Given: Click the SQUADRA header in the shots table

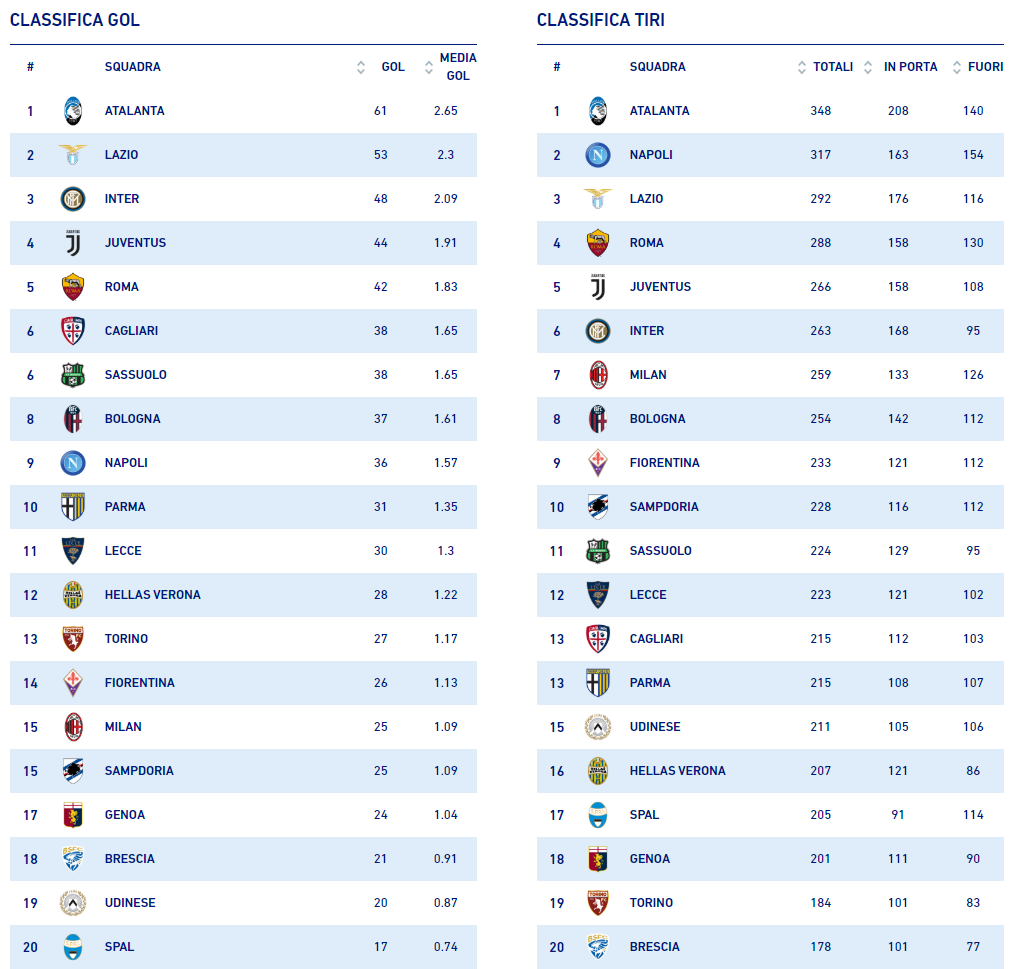Looking at the screenshot, I should [x=657, y=67].
